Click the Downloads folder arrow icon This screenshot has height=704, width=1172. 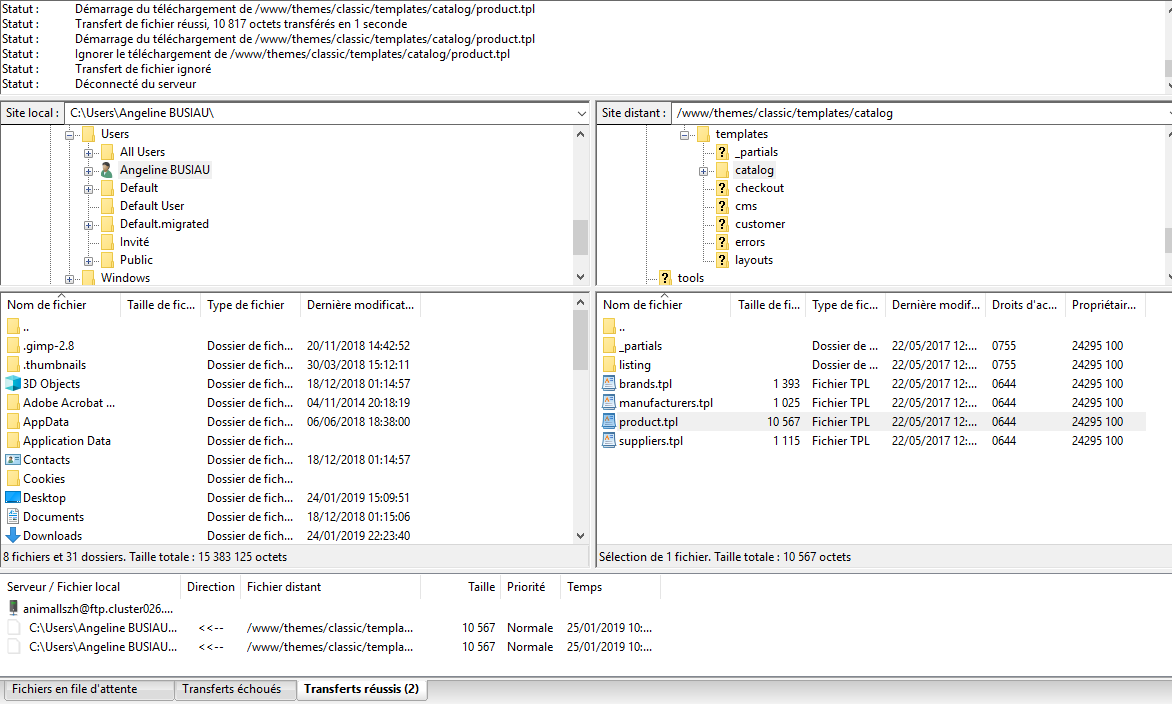[13, 535]
